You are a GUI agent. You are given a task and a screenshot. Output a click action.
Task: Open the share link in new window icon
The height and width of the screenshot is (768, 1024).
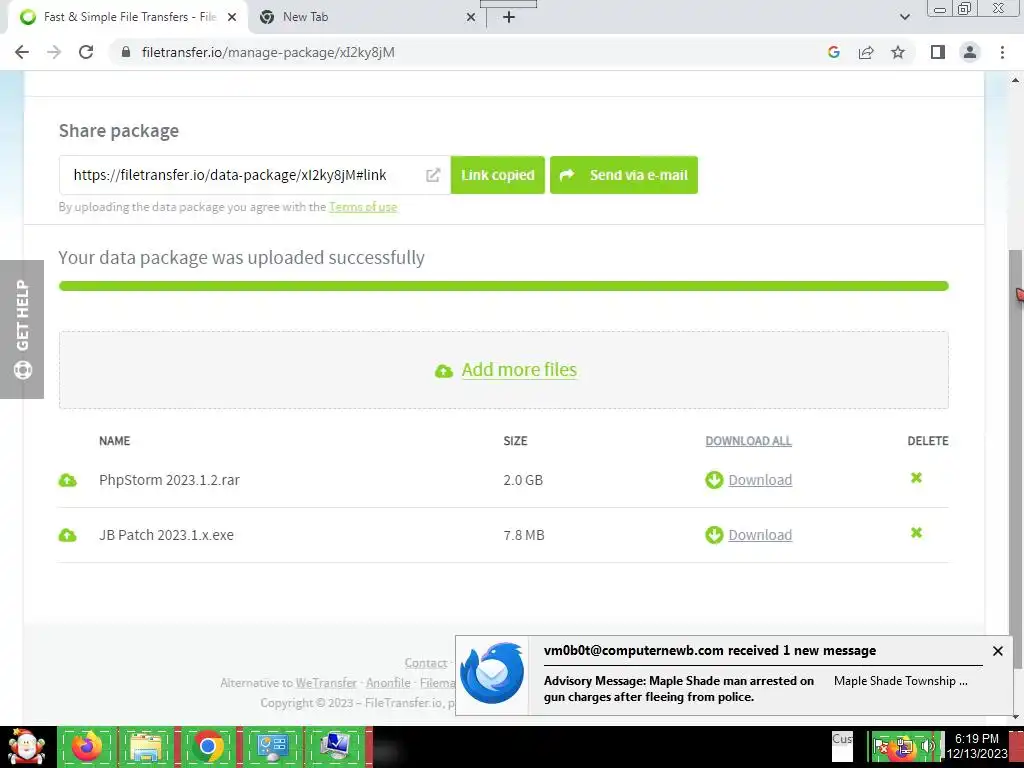pos(433,175)
